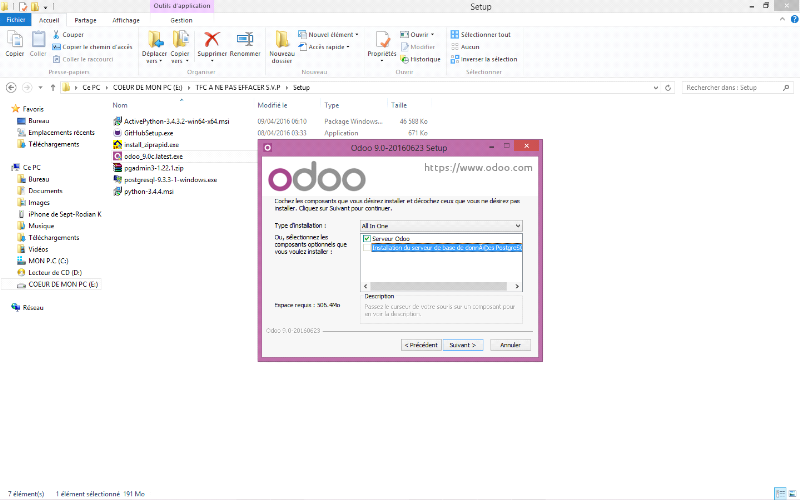This screenshot has width=800, height=500.
Task: Select Copier le chemin d'accès
Action: point(92,46)
